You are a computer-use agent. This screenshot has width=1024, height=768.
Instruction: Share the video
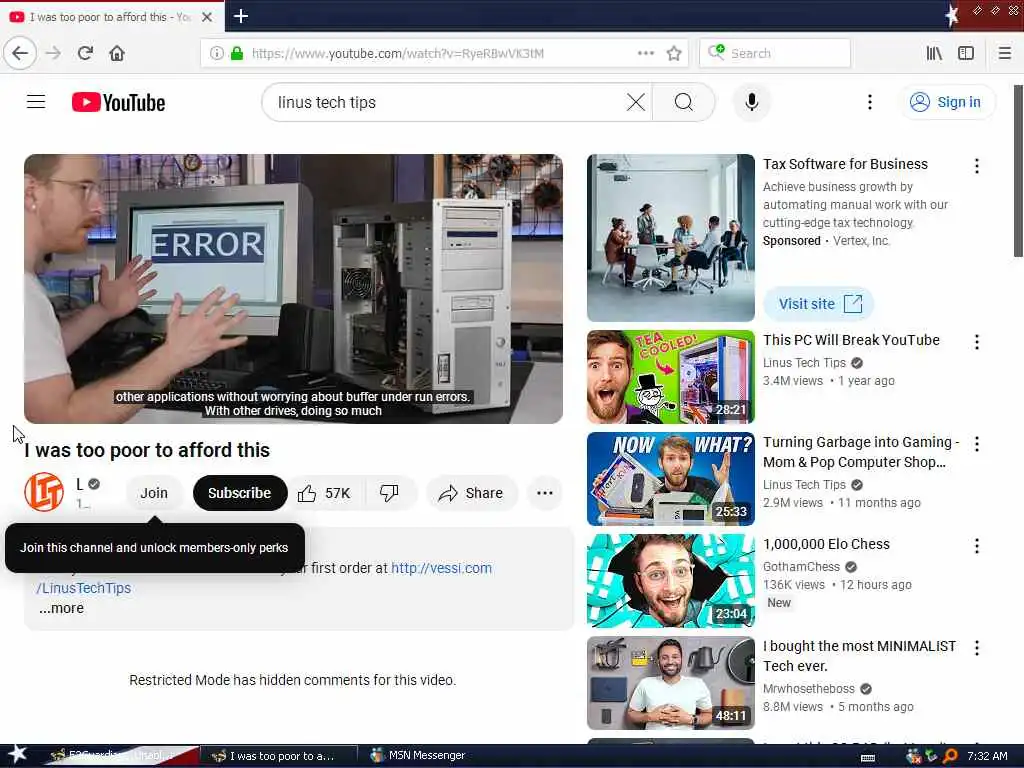(x=472, y=493)
